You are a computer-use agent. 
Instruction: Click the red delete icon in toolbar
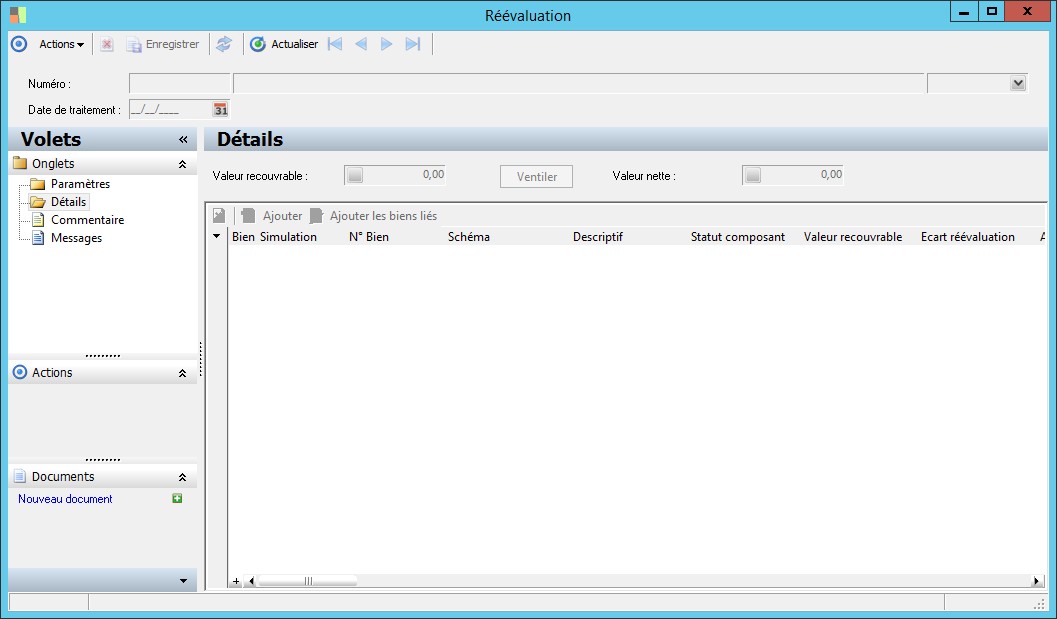click(107, 45)
